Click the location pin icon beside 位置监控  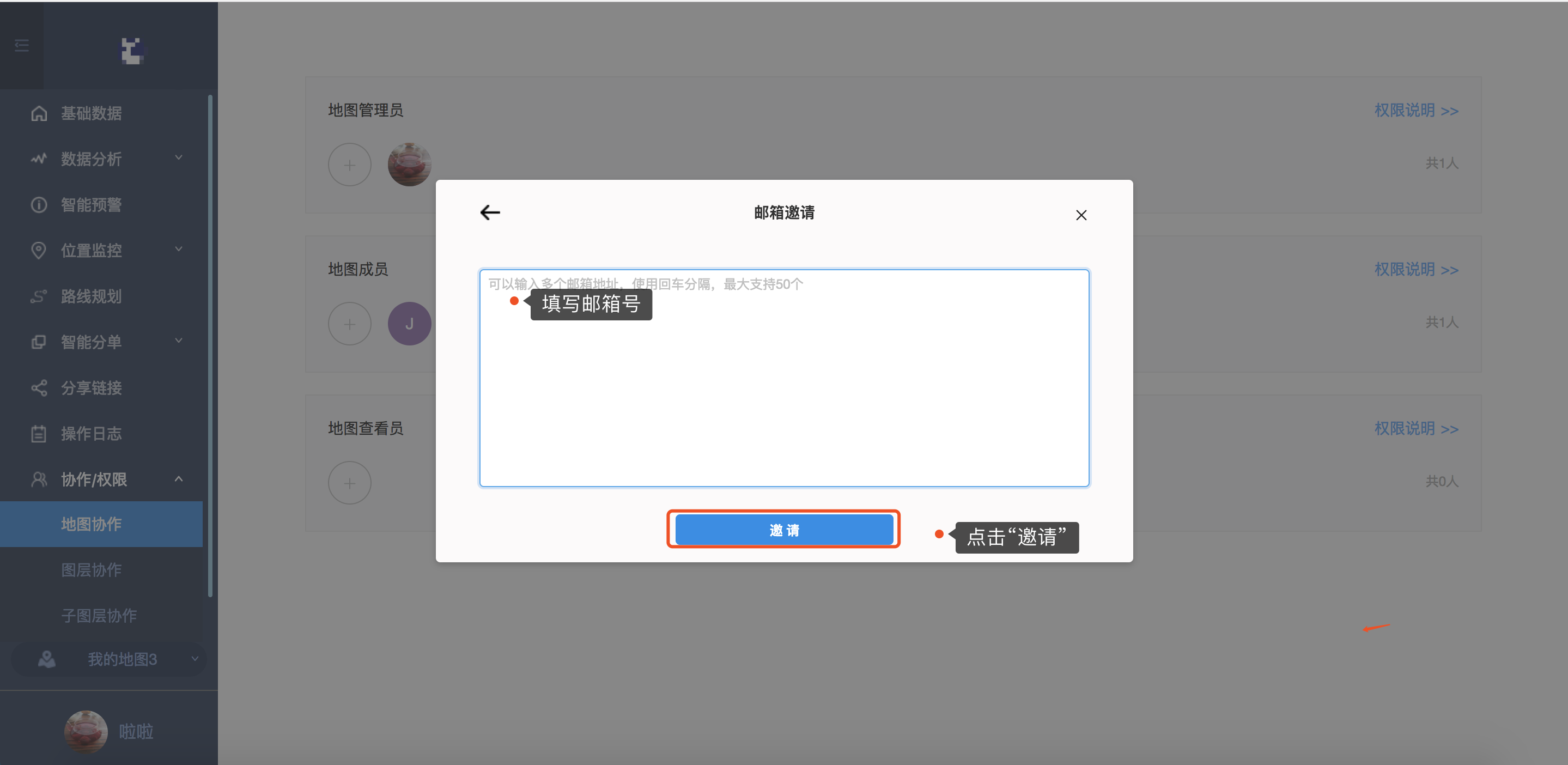coord(39,250)
